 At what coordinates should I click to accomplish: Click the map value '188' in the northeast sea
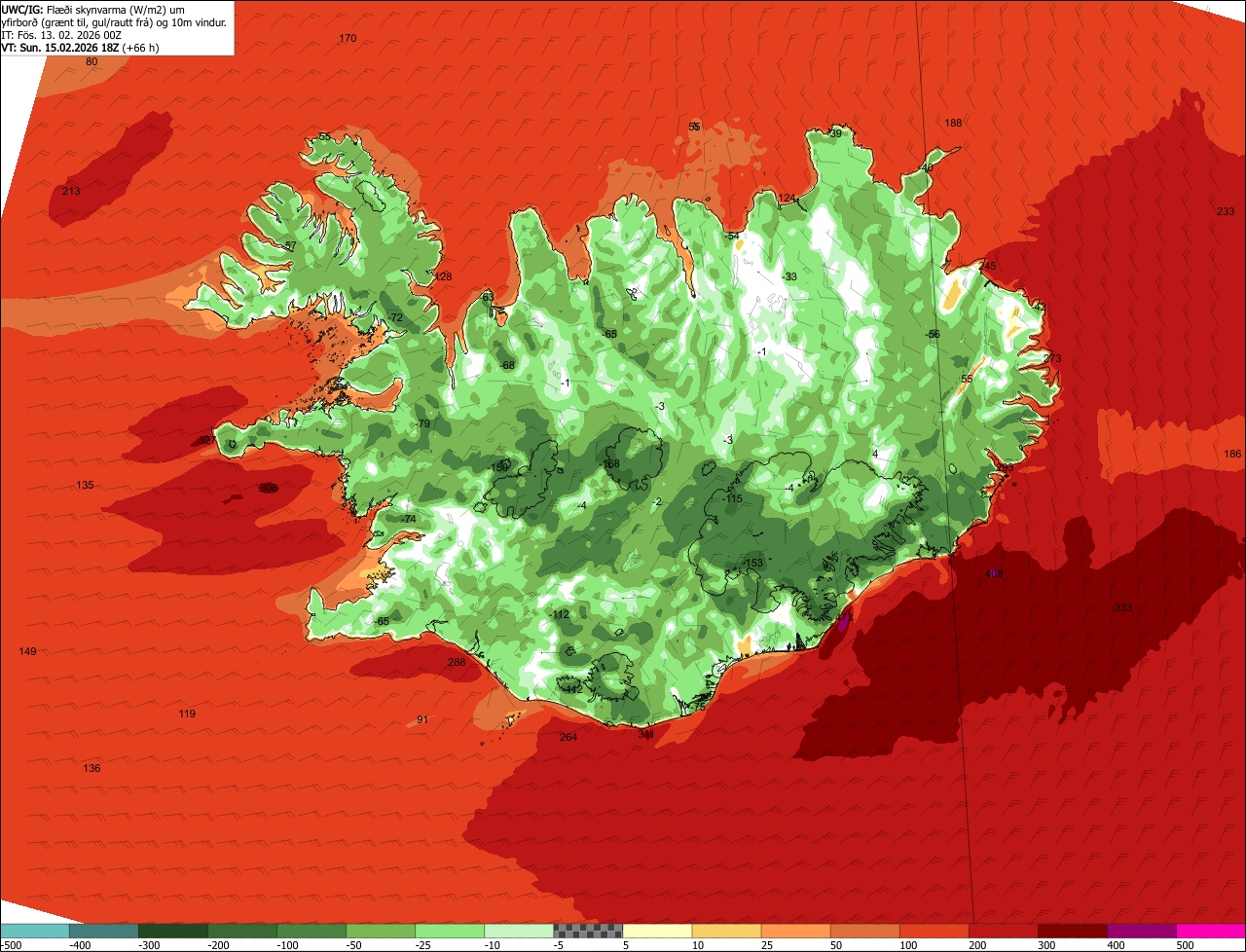point(953,123)
